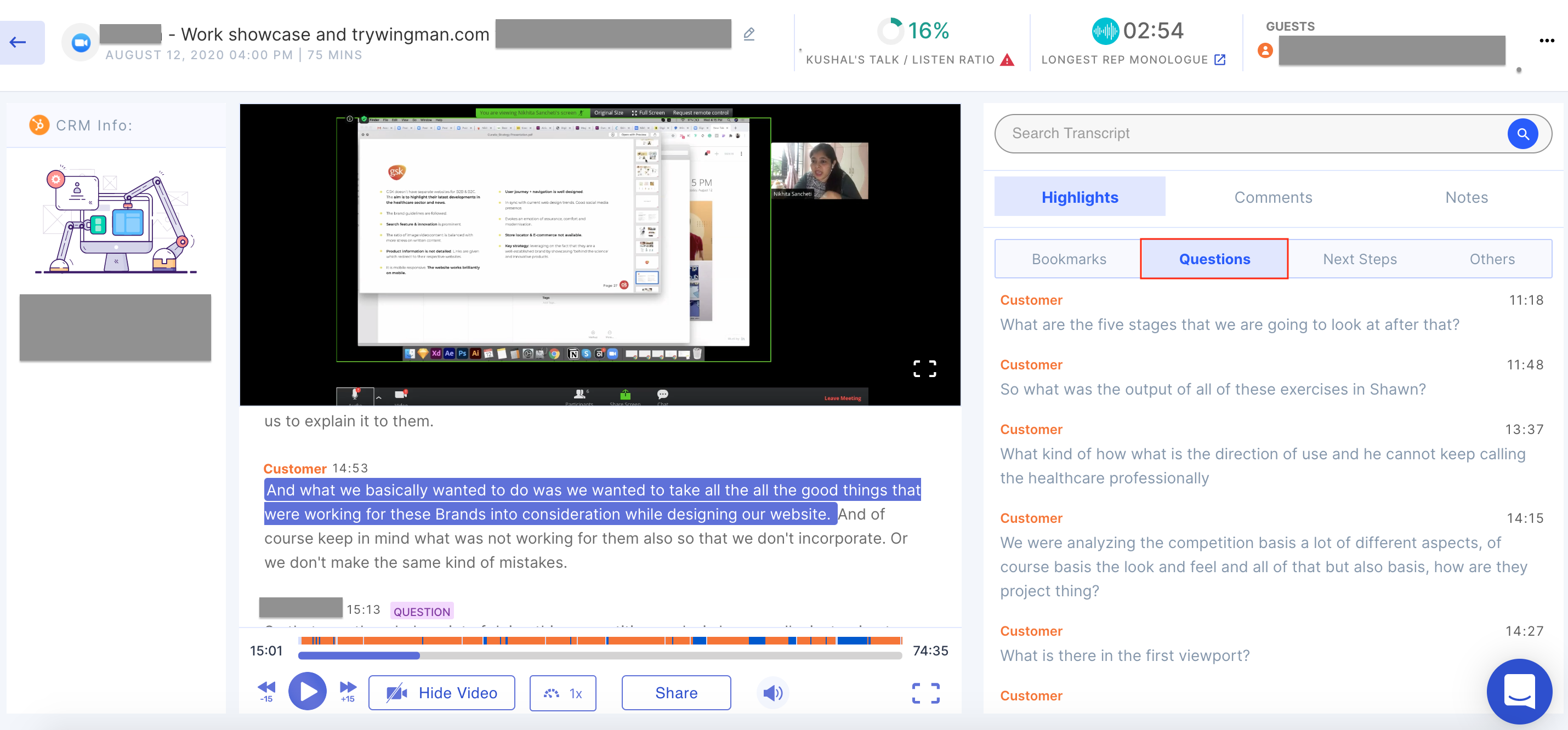Jump to the 14:27 first viewport question
The image size is (1568, 730).
[1125, 655]
